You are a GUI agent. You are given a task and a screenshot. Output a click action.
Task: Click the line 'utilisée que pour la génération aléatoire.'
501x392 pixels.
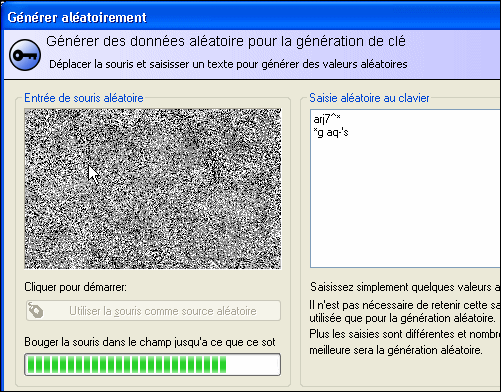(402, 318)
